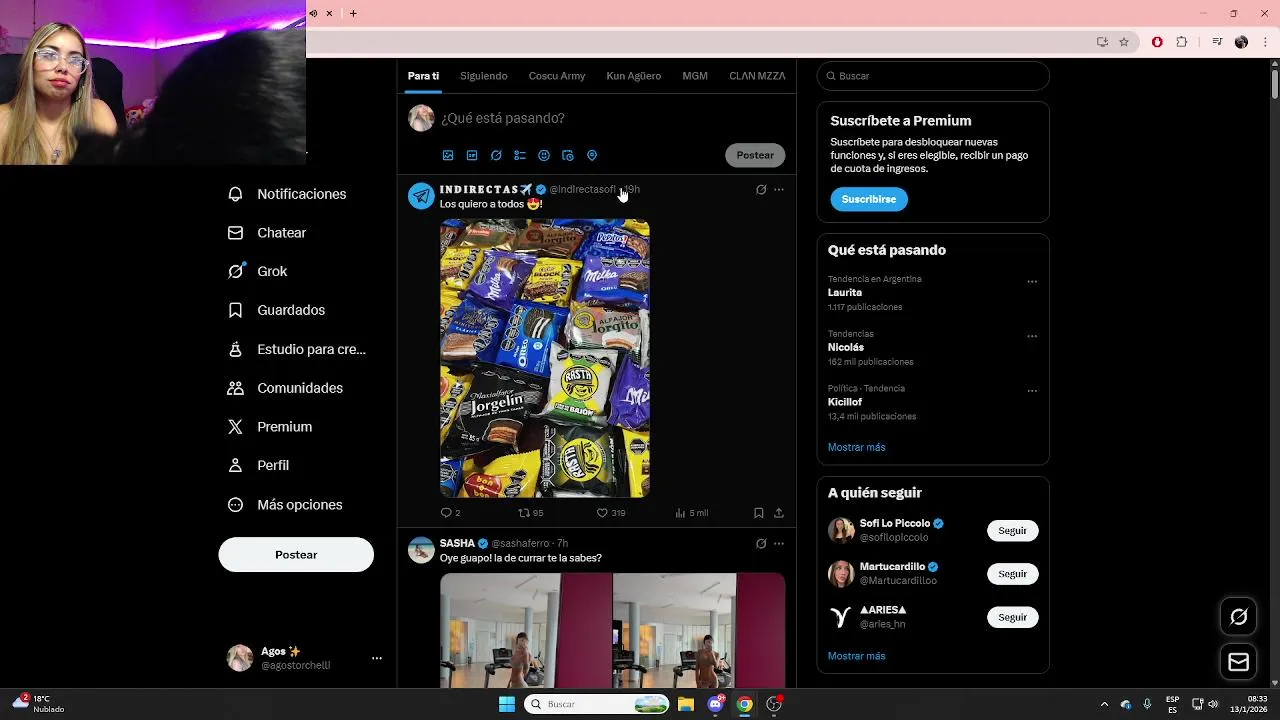Open Chatear messages in sidebar
Screen dimensions: 1280x720
(267, 233)
